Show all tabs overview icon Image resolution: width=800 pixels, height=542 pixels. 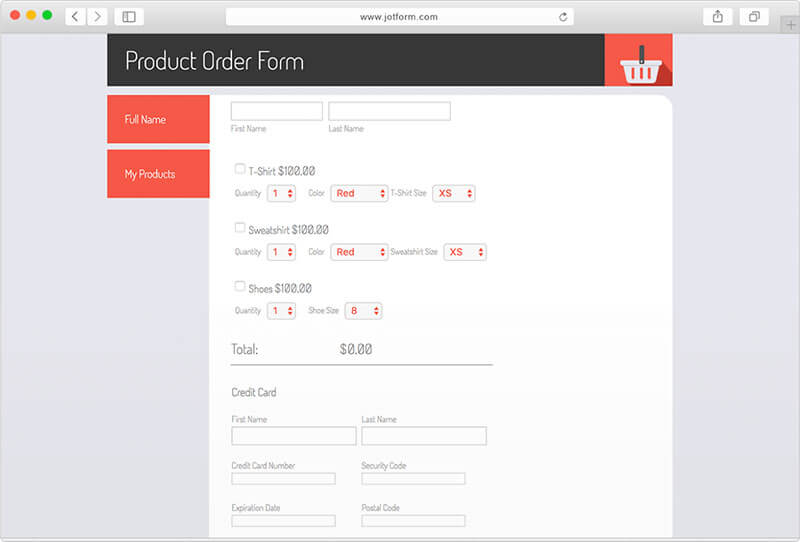pos(754,17)
